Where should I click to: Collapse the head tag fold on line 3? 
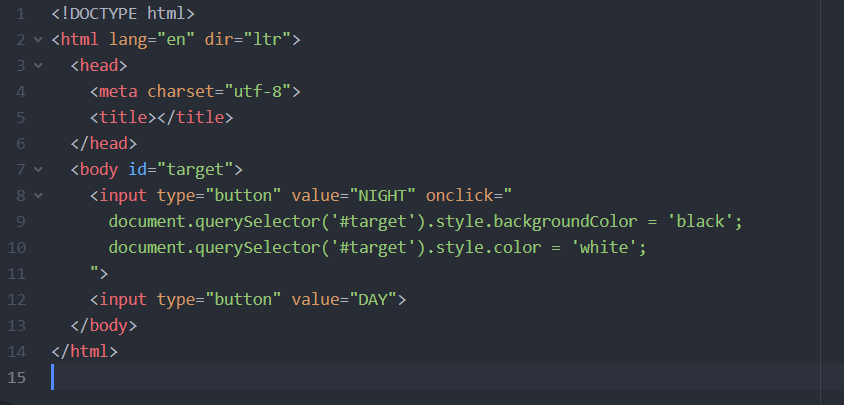tap(38, 65)
